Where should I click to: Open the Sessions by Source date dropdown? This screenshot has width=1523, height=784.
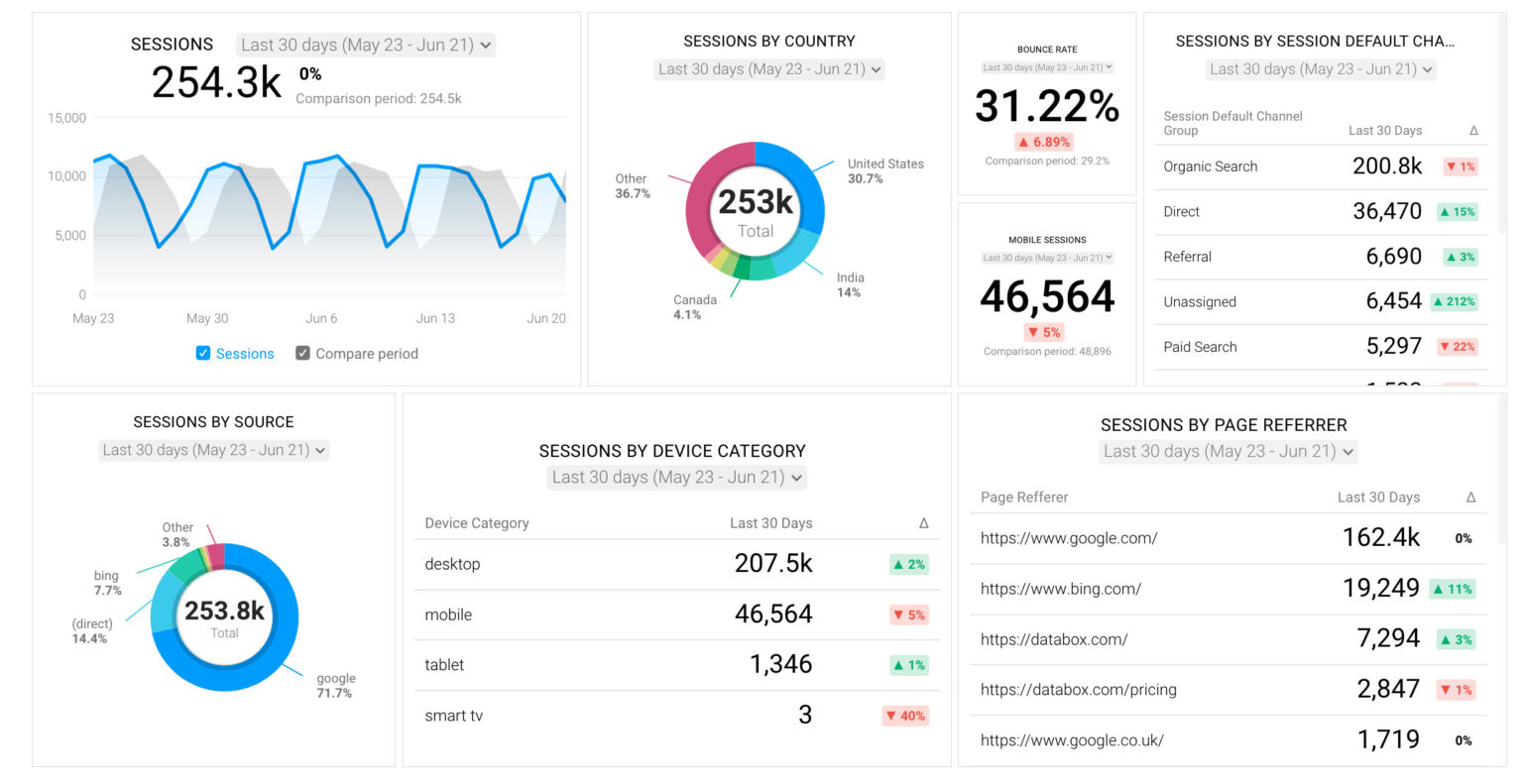(212, 450)
